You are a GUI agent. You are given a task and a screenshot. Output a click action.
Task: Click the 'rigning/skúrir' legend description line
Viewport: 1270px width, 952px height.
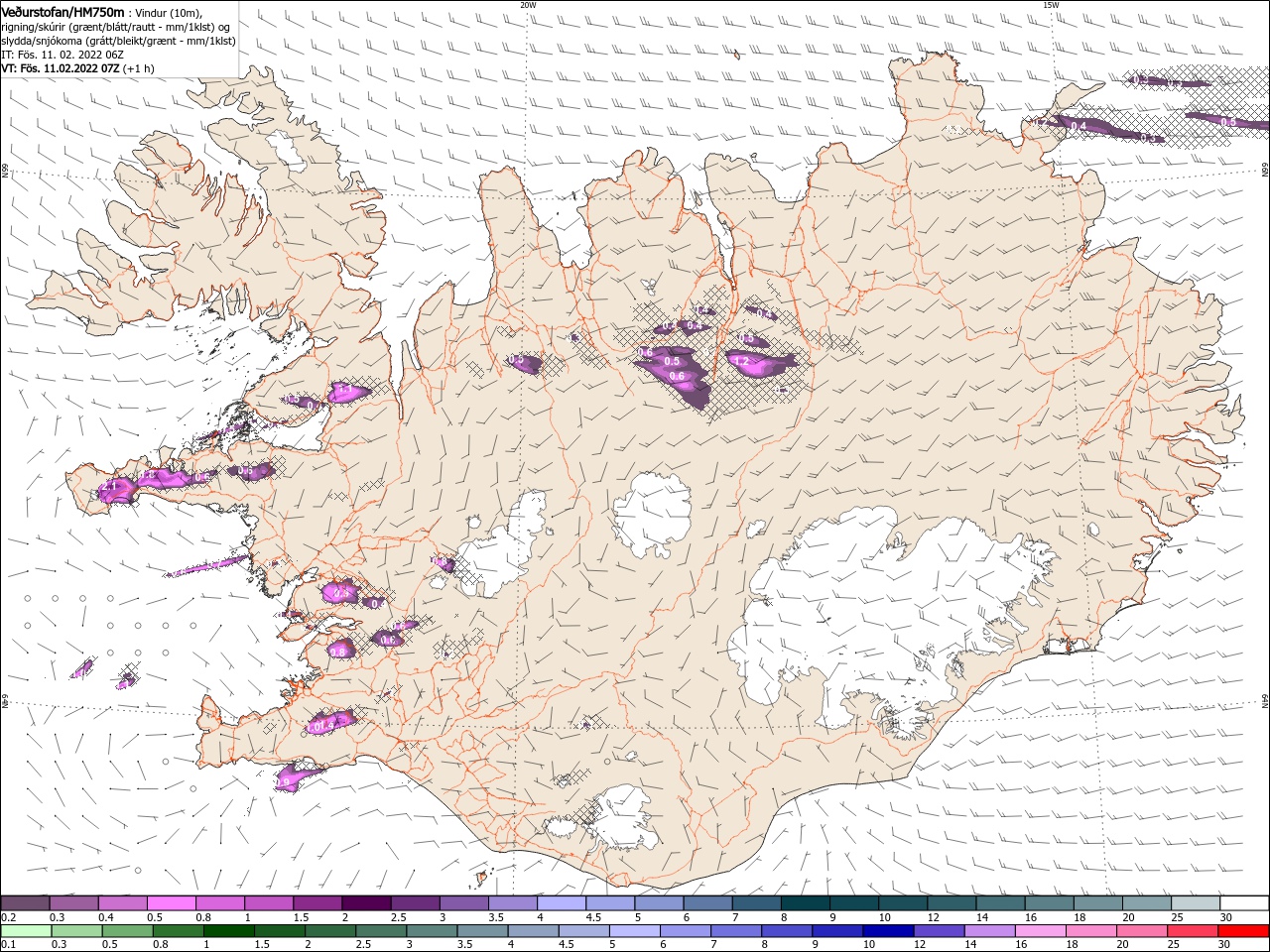[x=116, y=27]
